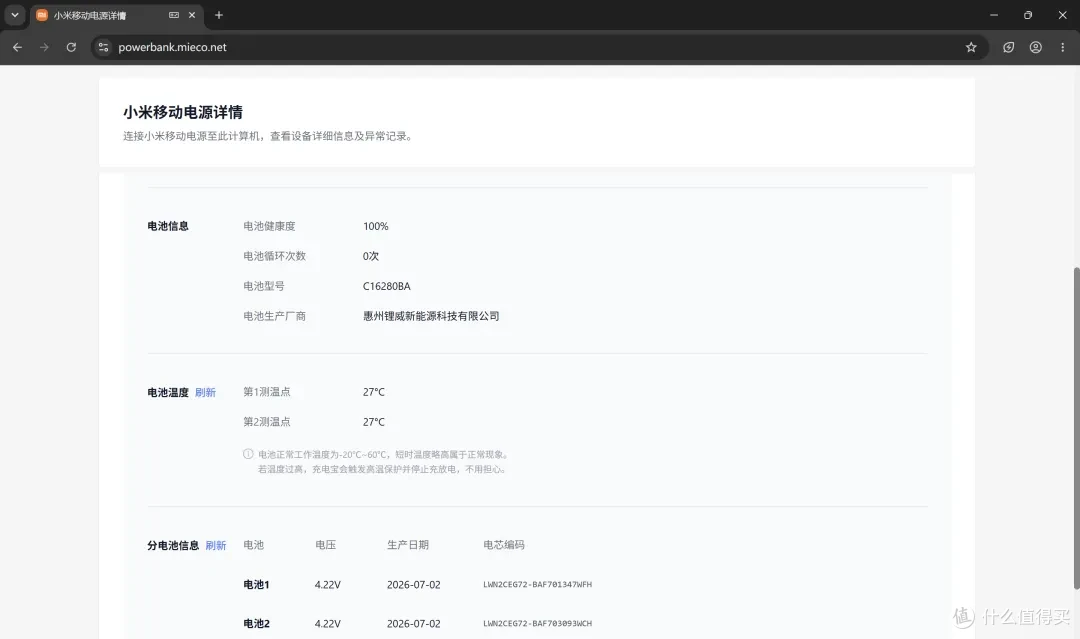Go back to previous page
Image resolution: width=1080 pixels, height=639 pixels.
click(x=17, y=48)
